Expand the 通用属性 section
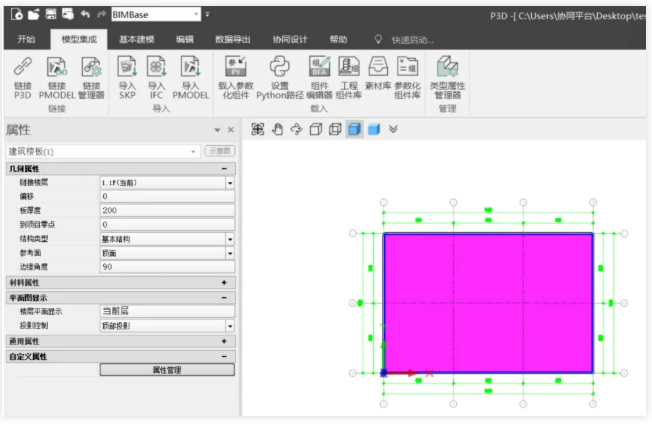This screenshot has width=652, height=424. (224, 341)
